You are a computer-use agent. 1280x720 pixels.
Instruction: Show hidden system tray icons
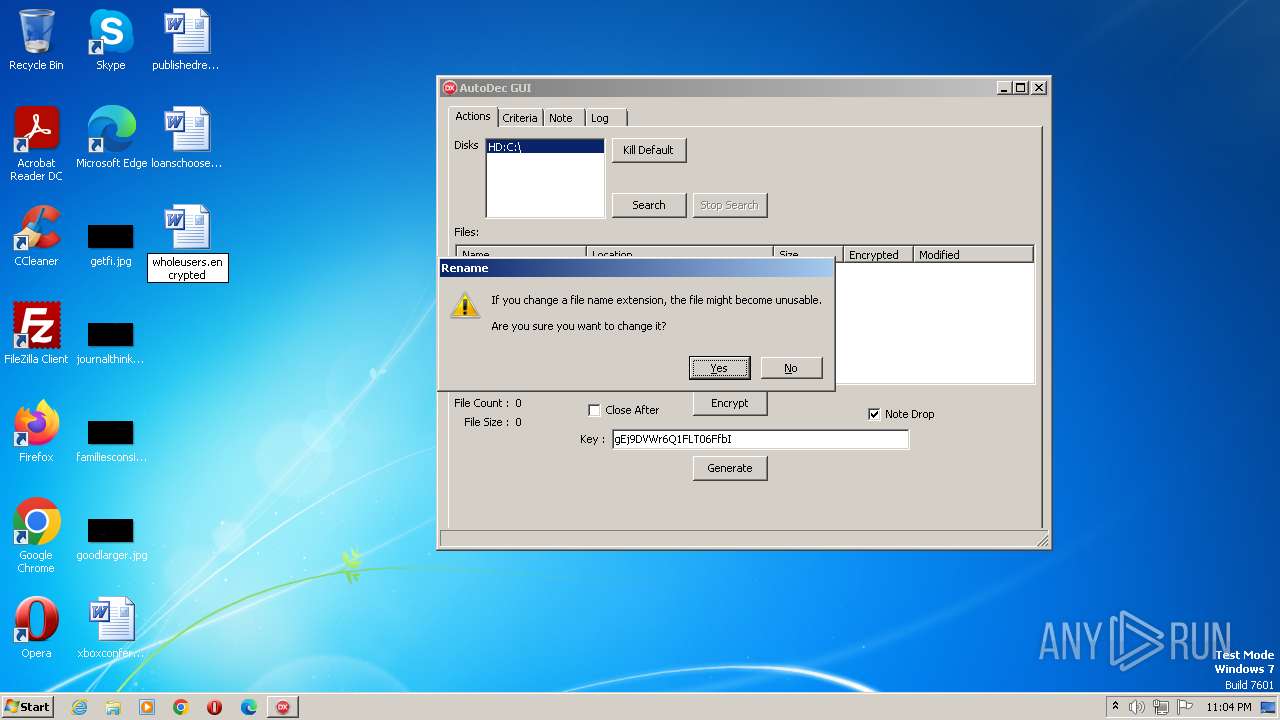(x=1115, y=707)
